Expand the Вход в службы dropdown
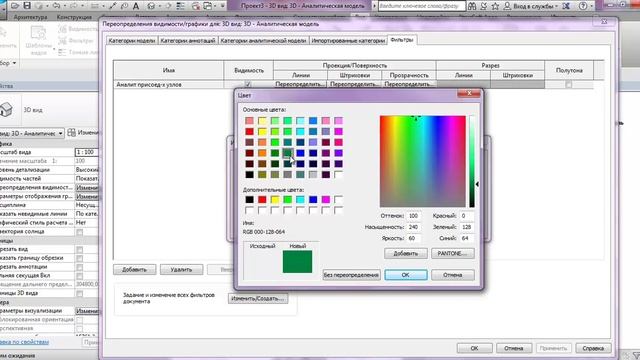The height and width of the screenshot is (360, 640). [x=557, y=6]
